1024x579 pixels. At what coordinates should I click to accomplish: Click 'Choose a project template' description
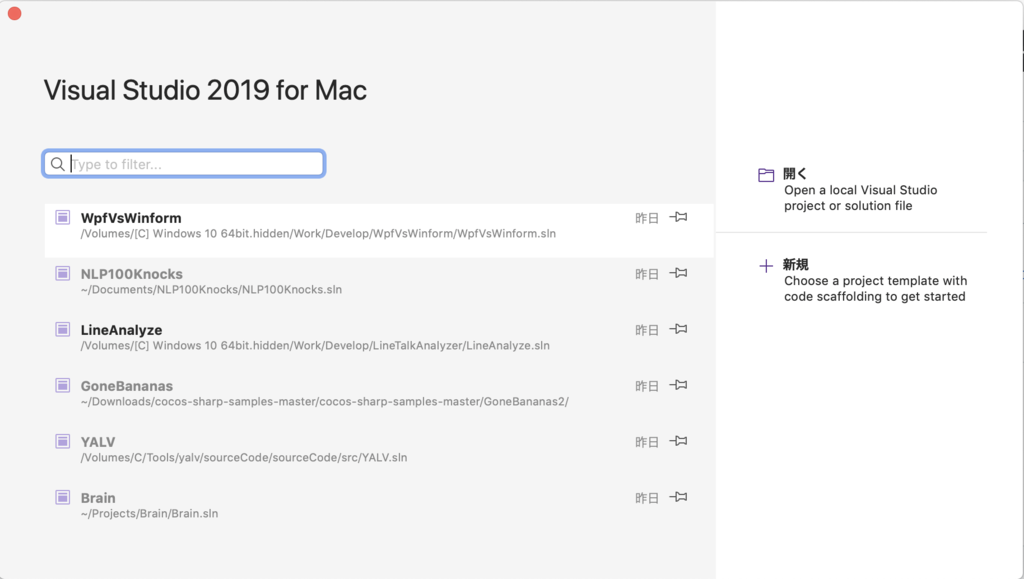[x=875, y=289]
